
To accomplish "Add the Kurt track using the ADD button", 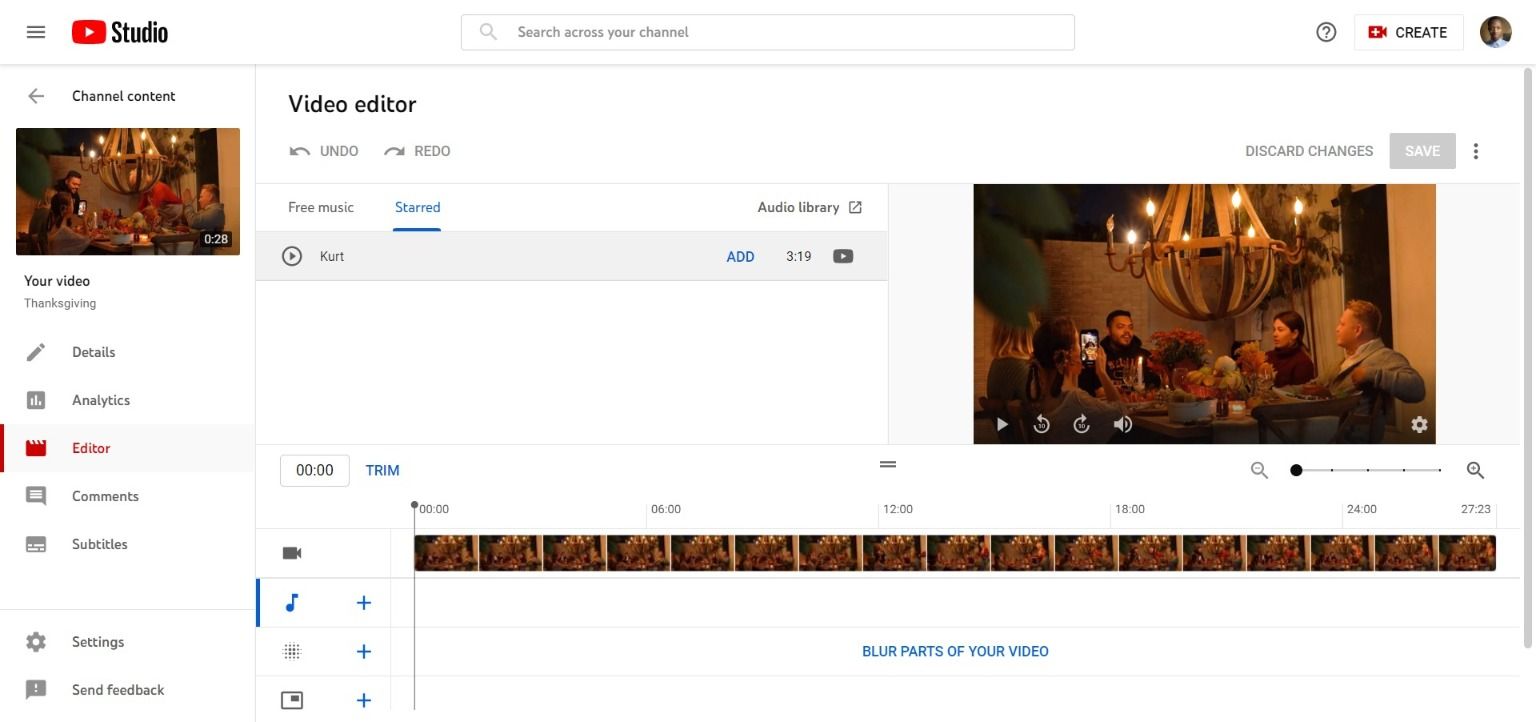I will (740, 256).
